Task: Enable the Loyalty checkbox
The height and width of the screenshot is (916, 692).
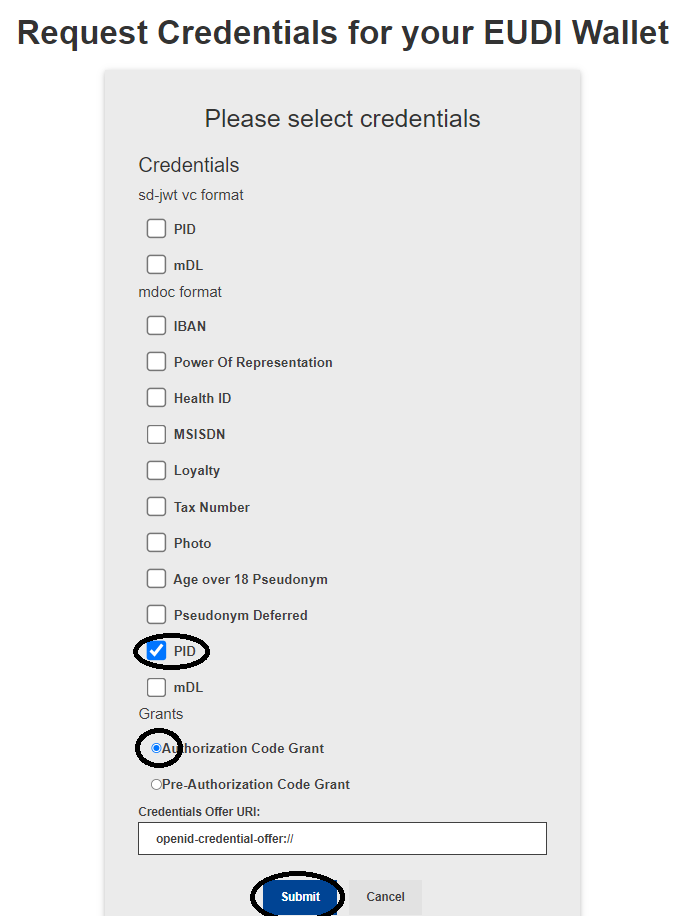Action: (156, 470)
